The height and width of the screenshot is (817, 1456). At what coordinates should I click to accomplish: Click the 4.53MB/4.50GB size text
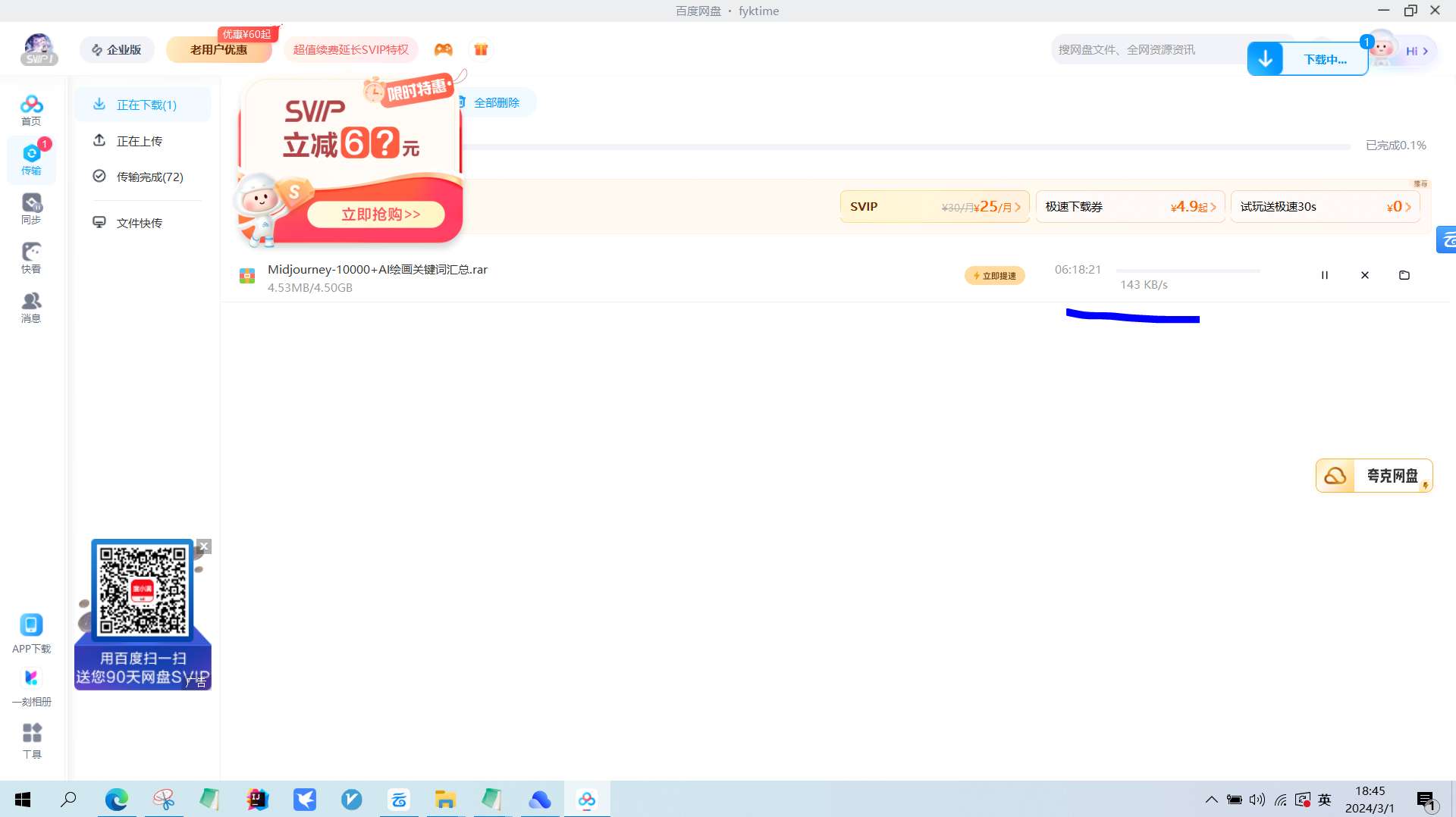(x=310, y=287)
